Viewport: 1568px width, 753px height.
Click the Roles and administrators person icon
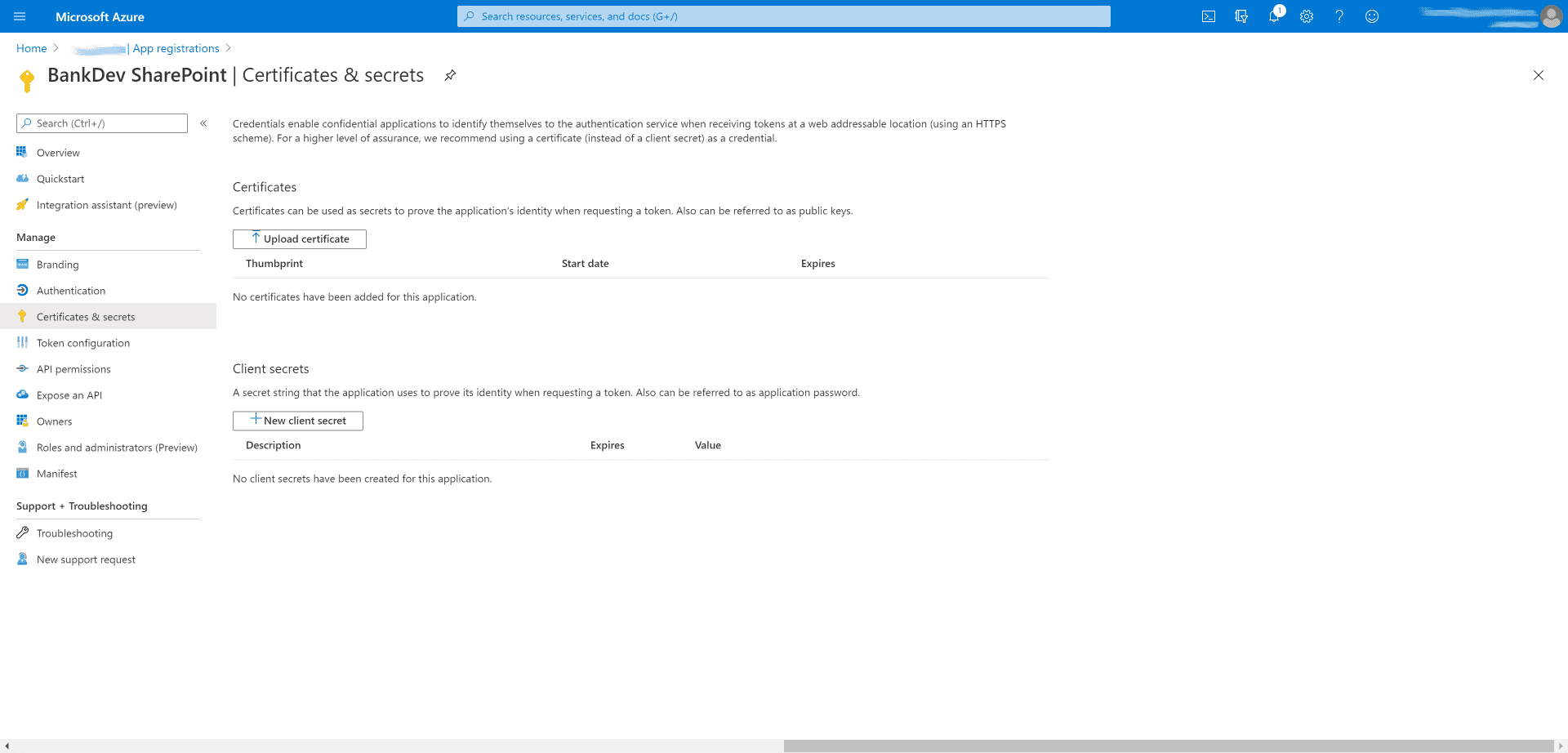(x=22, y=448)
